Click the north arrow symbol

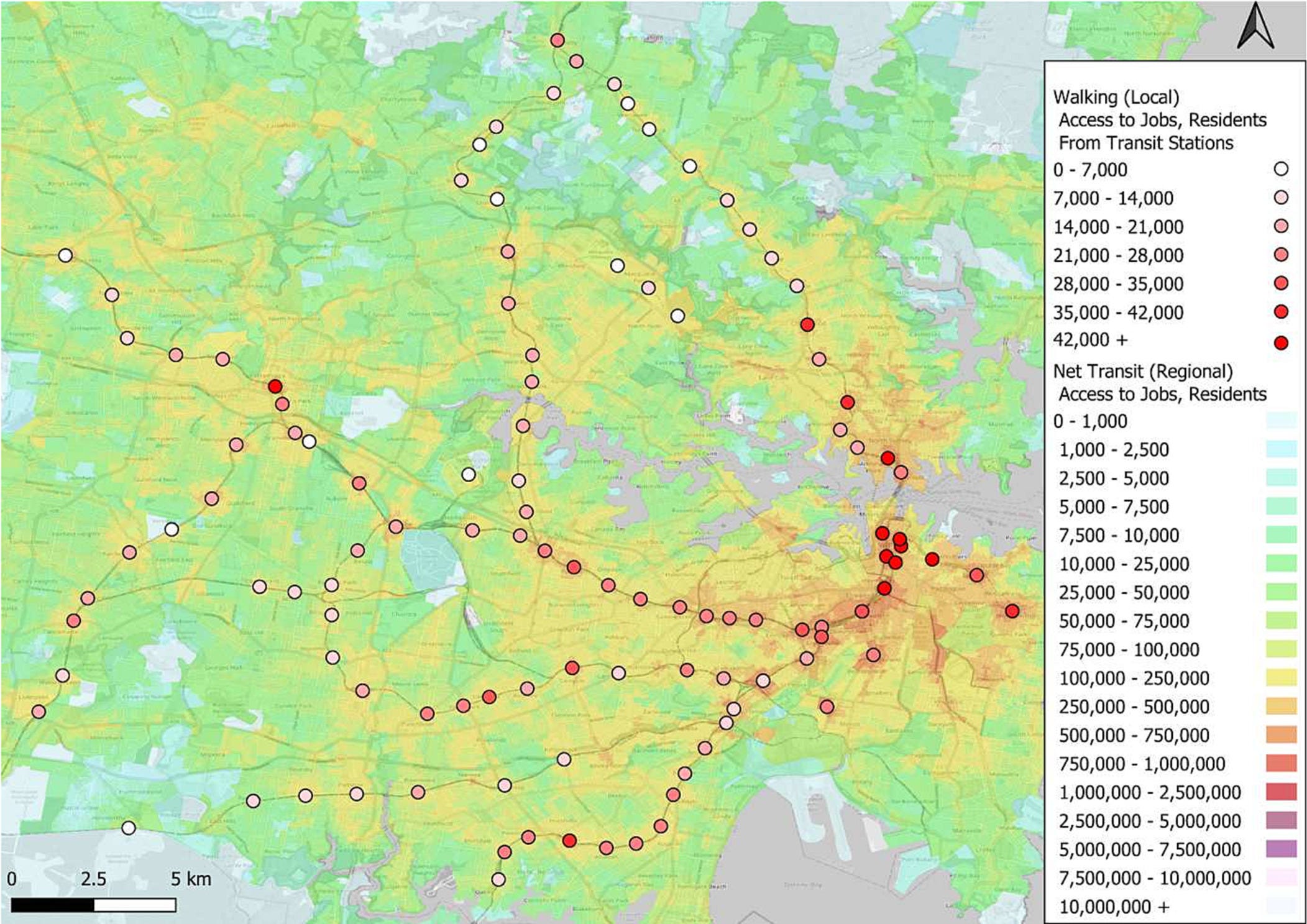[x=1255, y=26]
